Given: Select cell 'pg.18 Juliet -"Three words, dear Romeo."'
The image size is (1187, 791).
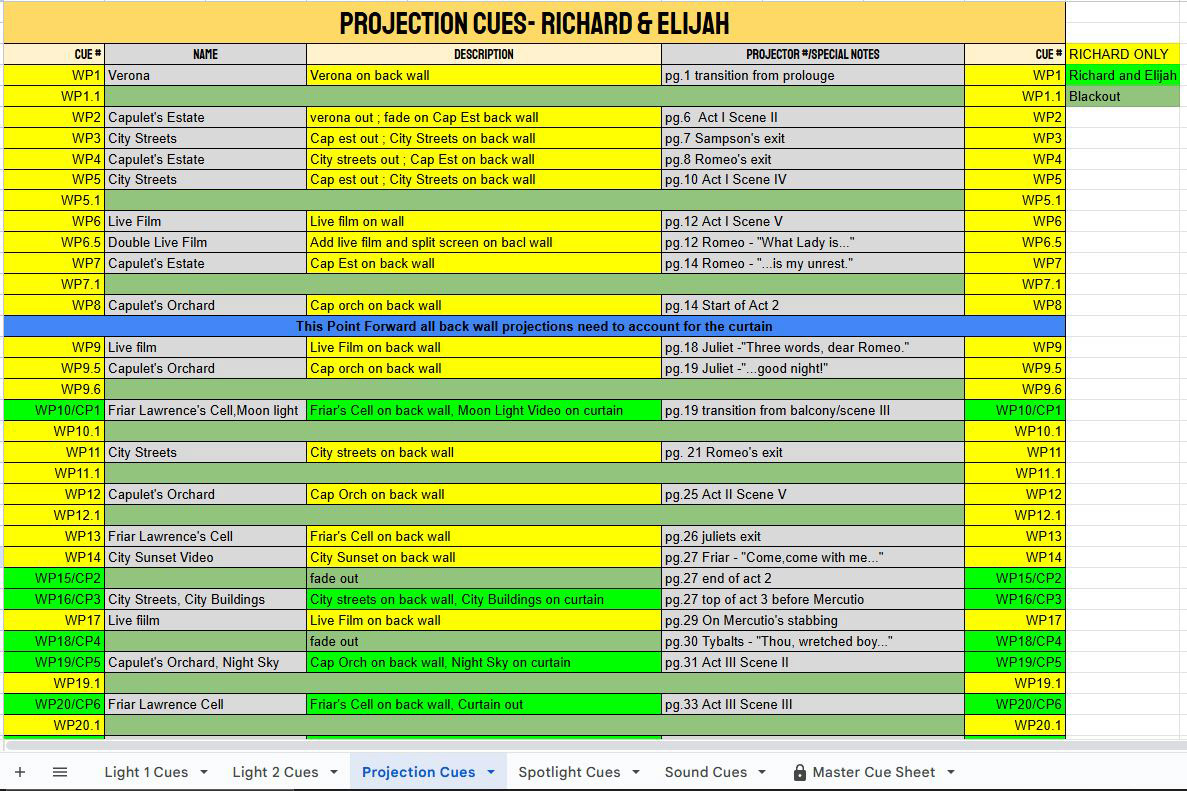Looking at the screenshot, I should (813, 347).
